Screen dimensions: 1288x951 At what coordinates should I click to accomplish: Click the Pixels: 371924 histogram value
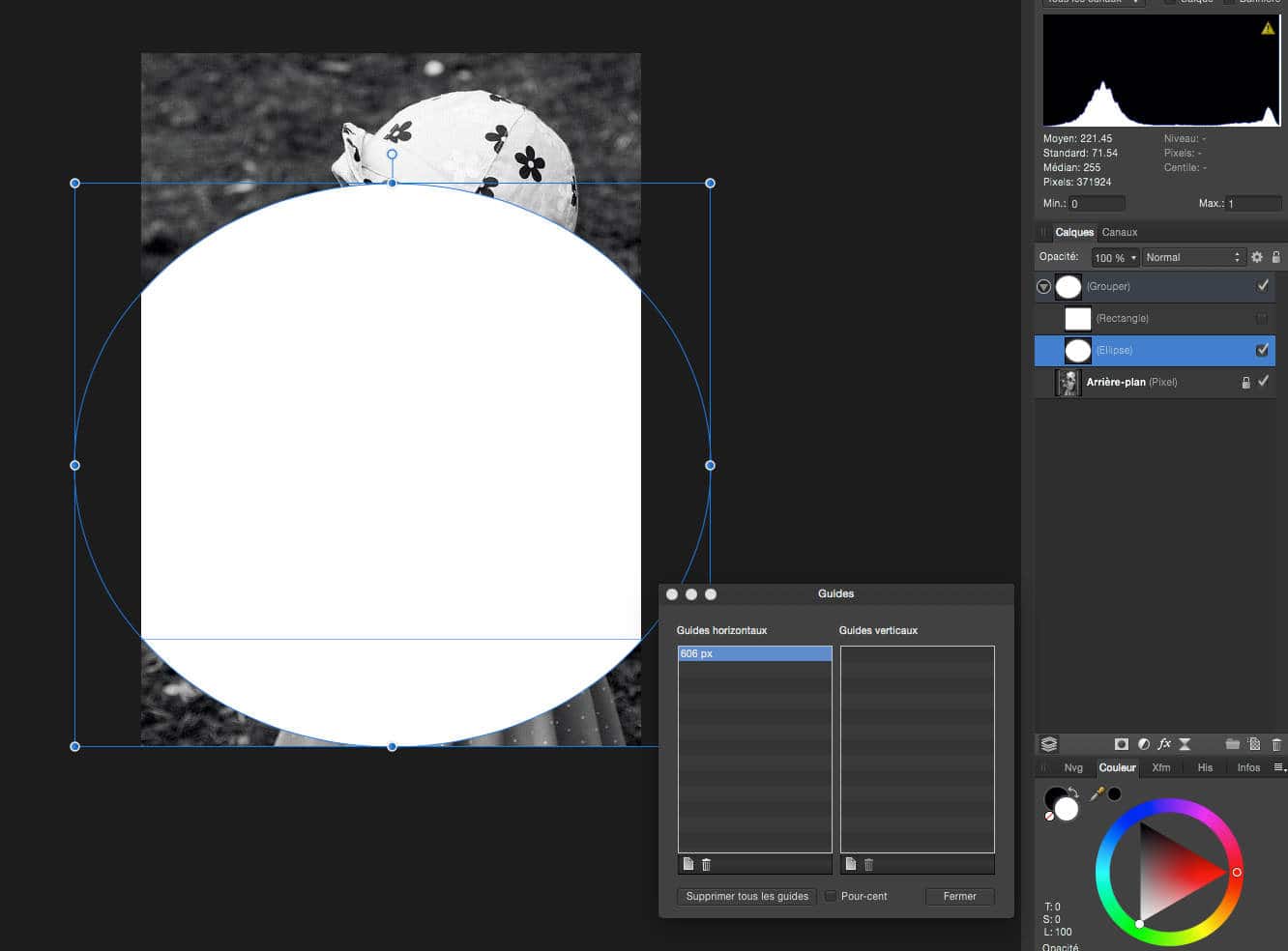coord(1077,182)
